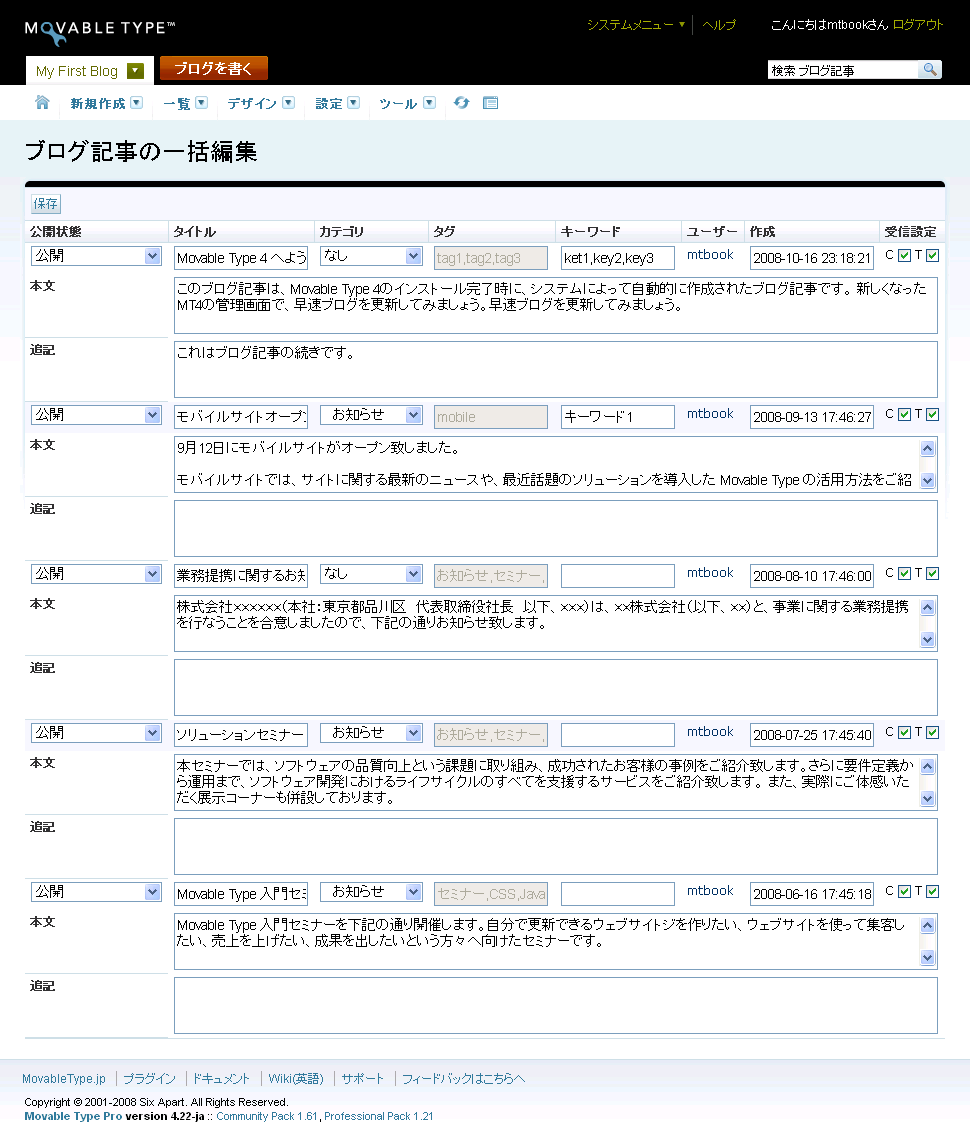Toggle comments checkbox C for 2008-07-25 entry
This screenshot has width=970, height=1142.
click(x=904, y=733)
